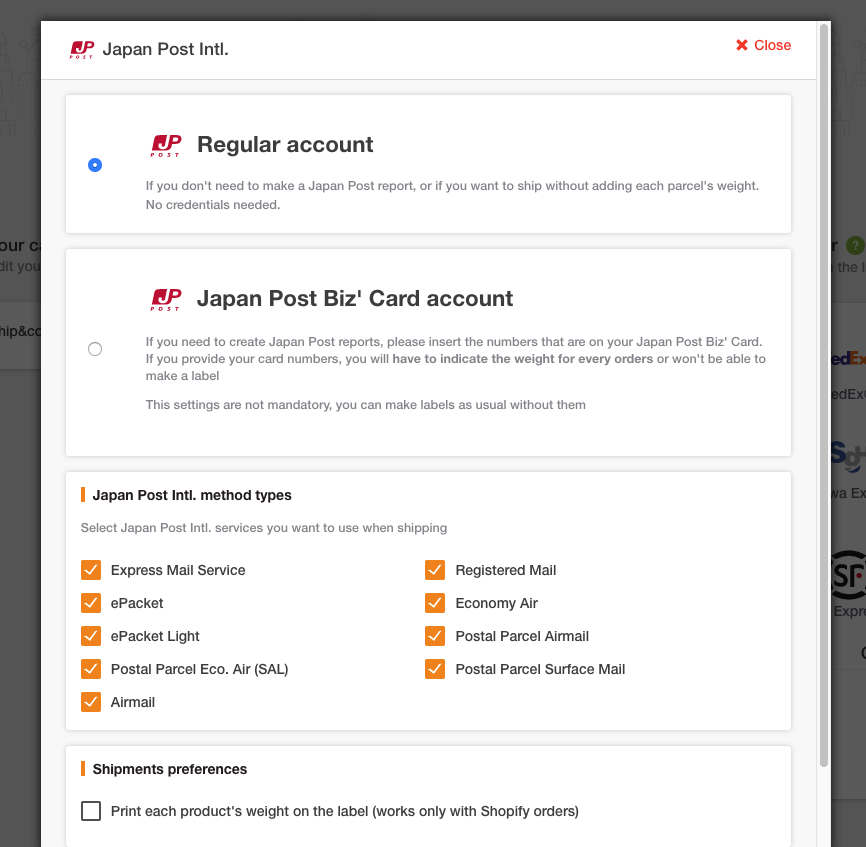
Task: Untick Postal Parcel Surface Mail
Action: click(435, 669)
